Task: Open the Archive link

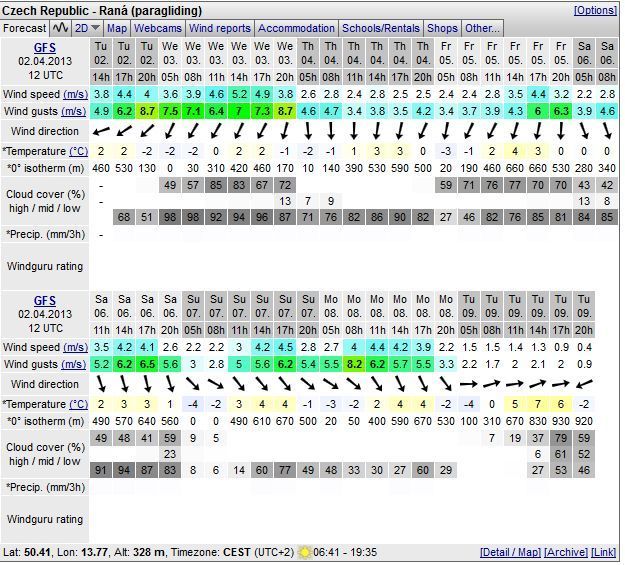Action: pyautogui.click(x=565, y=552)
